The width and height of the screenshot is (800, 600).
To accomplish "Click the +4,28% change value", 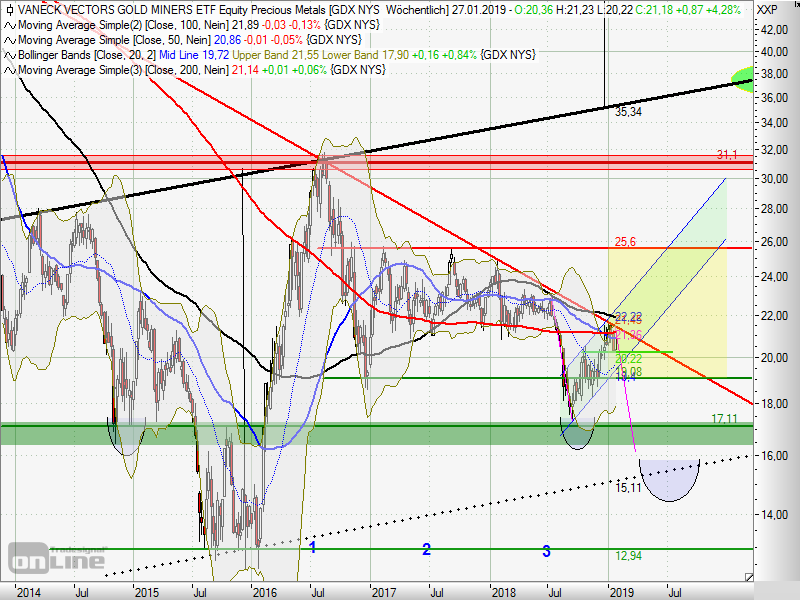I will tap(722, 10).
